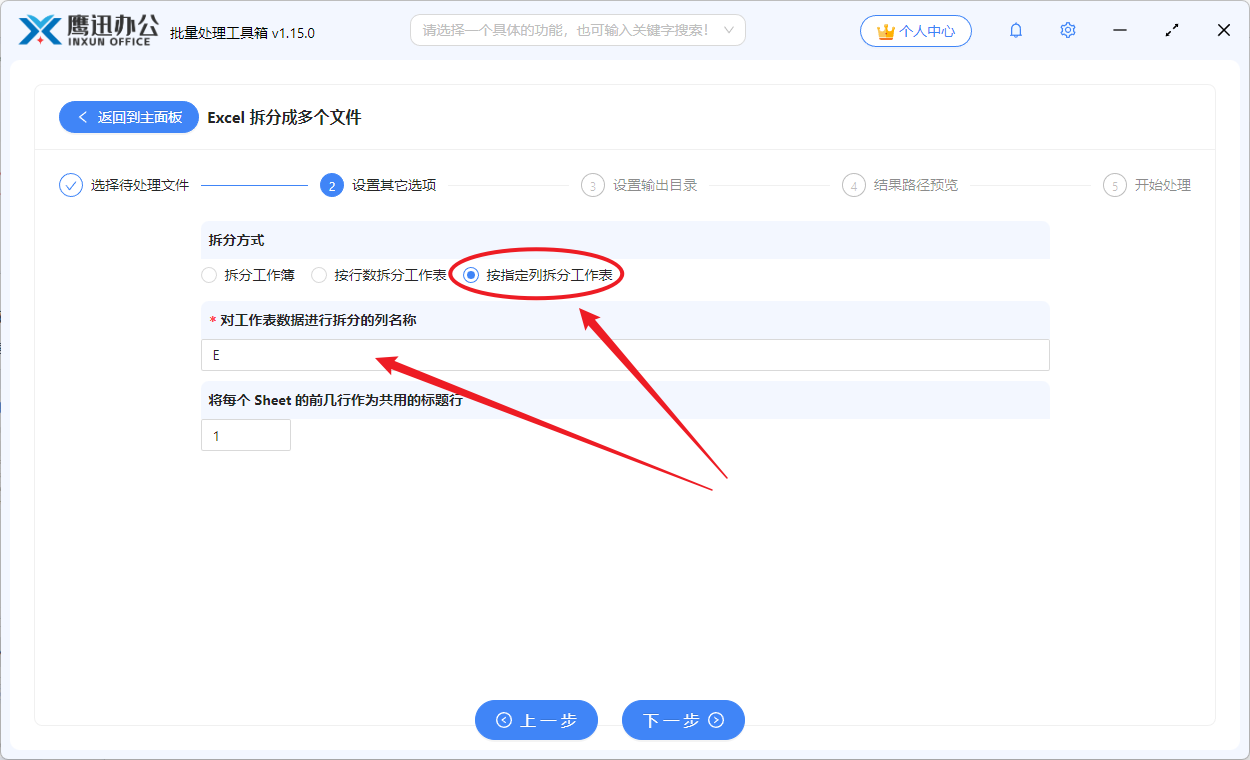This screenshot has height=760, width=1250.
Task: Click the header rows field containing 1
Action: pyautogui.click(x=245, y=434)
